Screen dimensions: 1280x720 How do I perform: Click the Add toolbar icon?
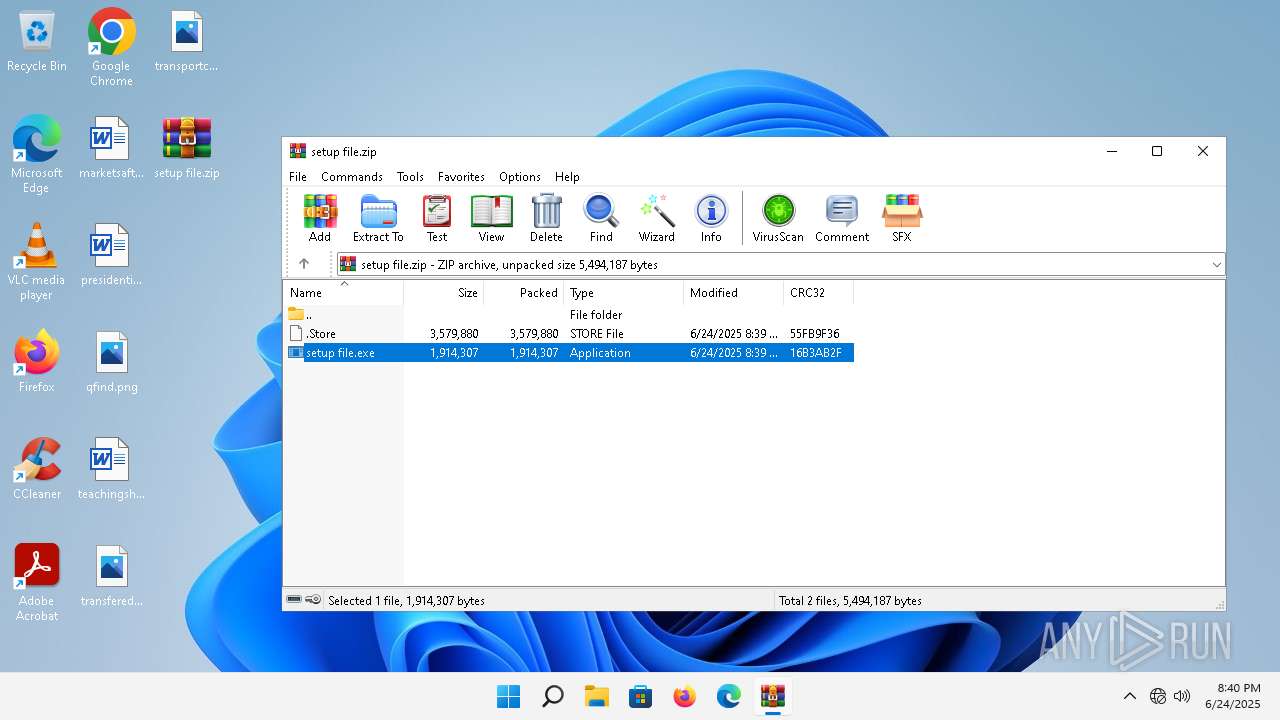pos(320,218)
